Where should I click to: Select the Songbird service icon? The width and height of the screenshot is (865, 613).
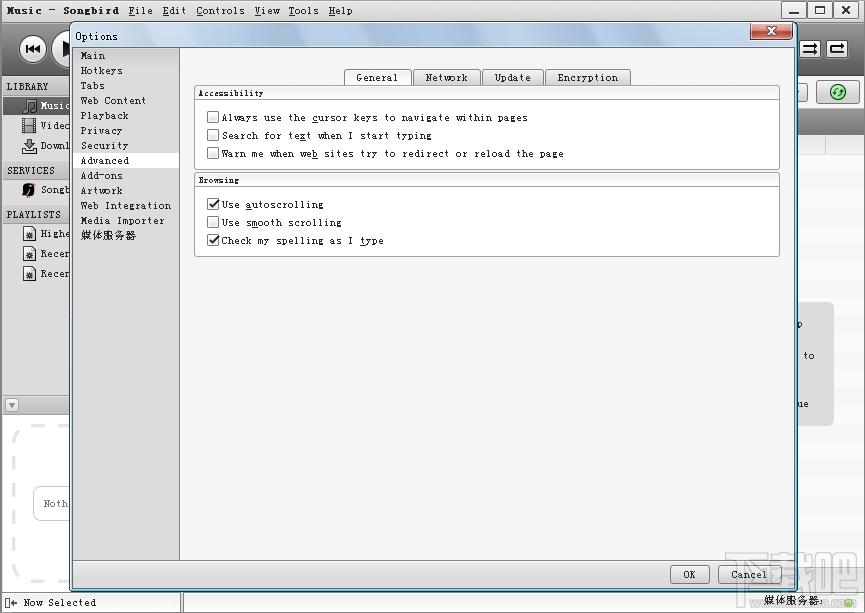[29, 190]
